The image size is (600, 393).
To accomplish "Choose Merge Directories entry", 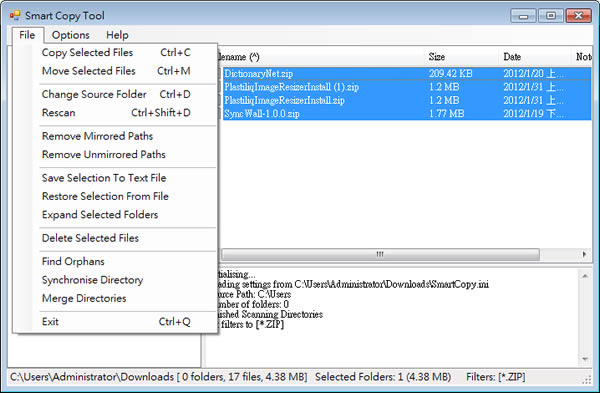I will point(116,298).
